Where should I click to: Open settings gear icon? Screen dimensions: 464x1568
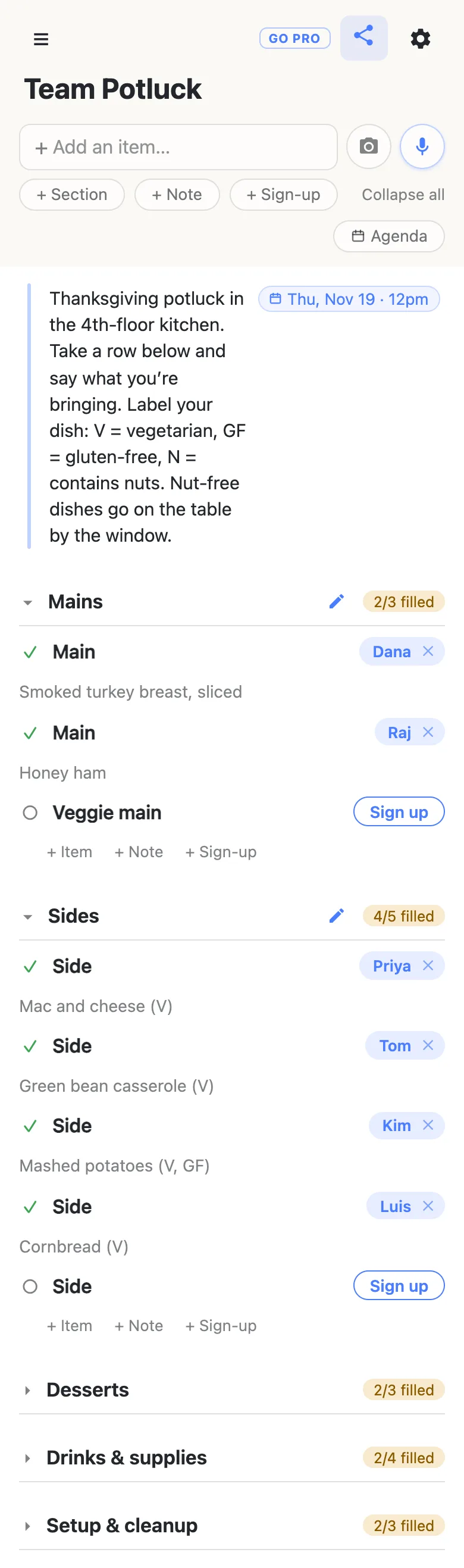pyautogui.click(x=420, y=39)
